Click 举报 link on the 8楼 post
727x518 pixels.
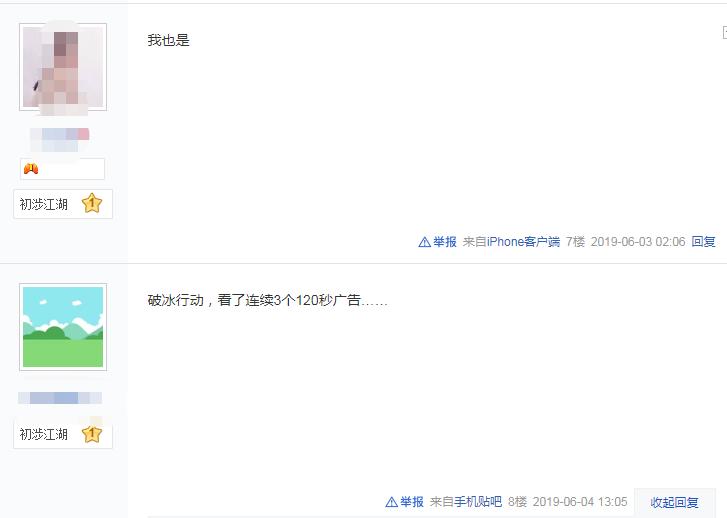tap(412, 502)
